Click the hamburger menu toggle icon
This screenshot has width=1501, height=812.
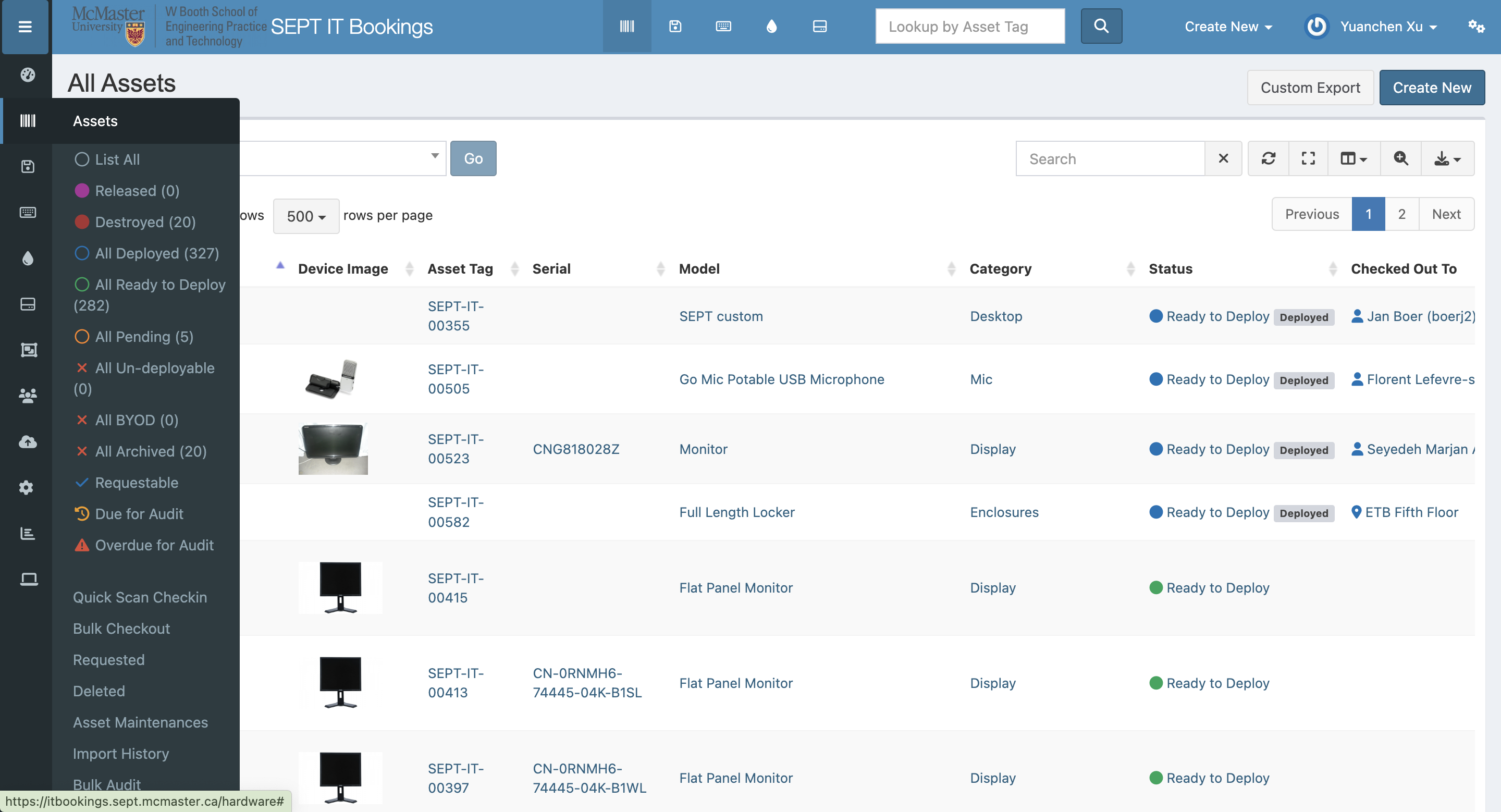tap(25, 27)
